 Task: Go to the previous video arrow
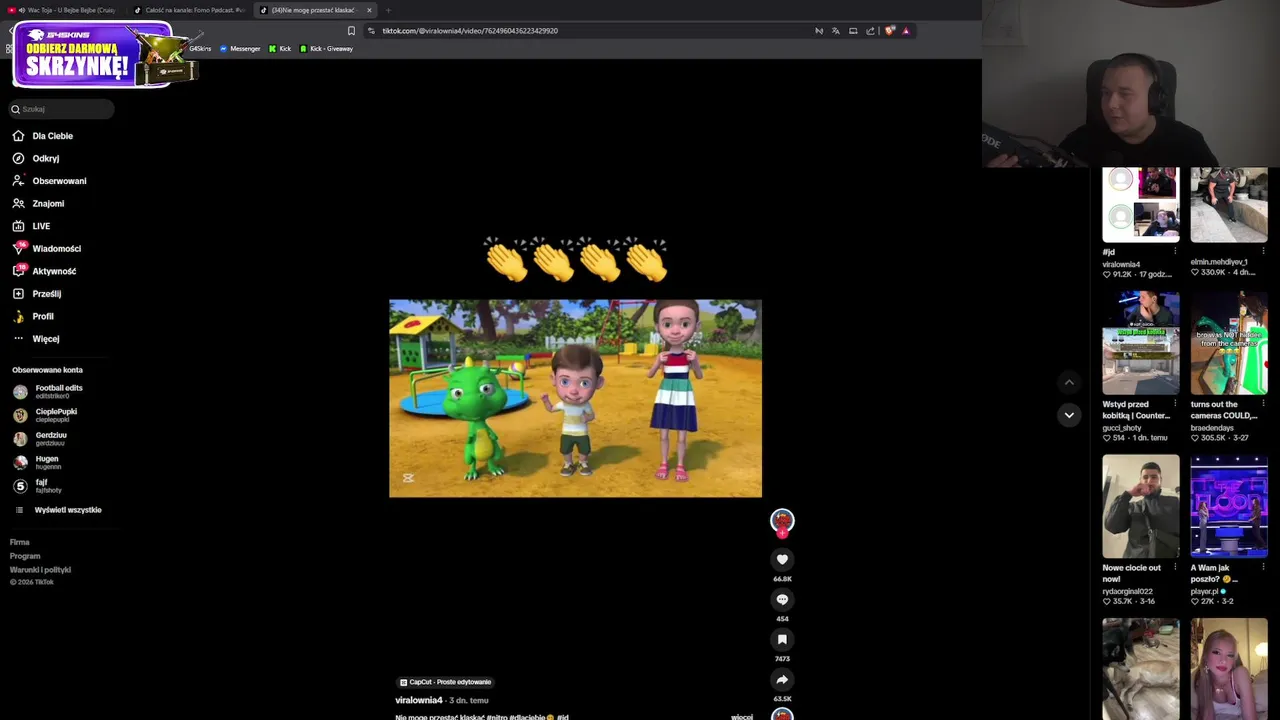tap(1069, 382)
